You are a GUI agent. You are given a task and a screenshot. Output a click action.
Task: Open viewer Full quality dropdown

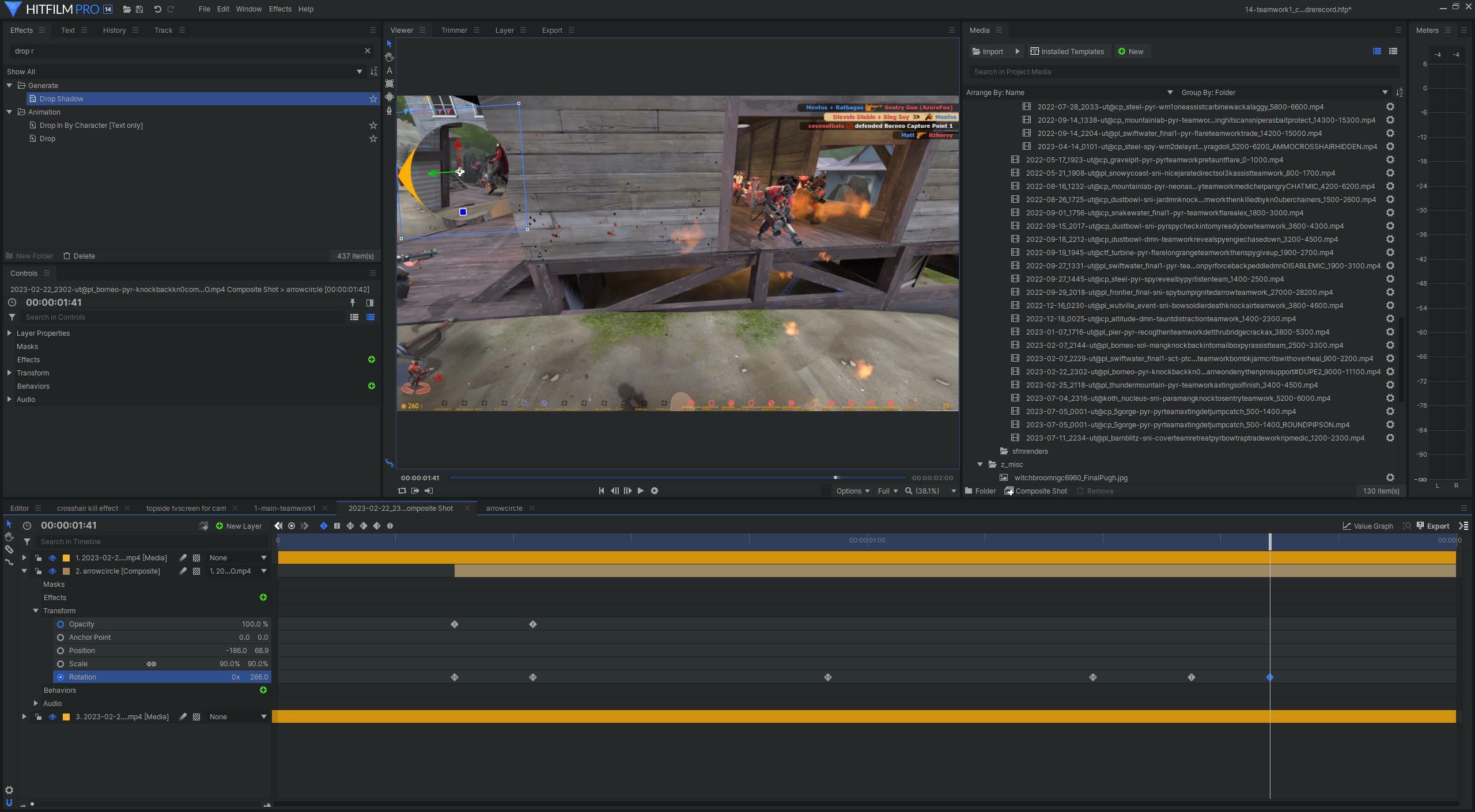coord(887,491)
